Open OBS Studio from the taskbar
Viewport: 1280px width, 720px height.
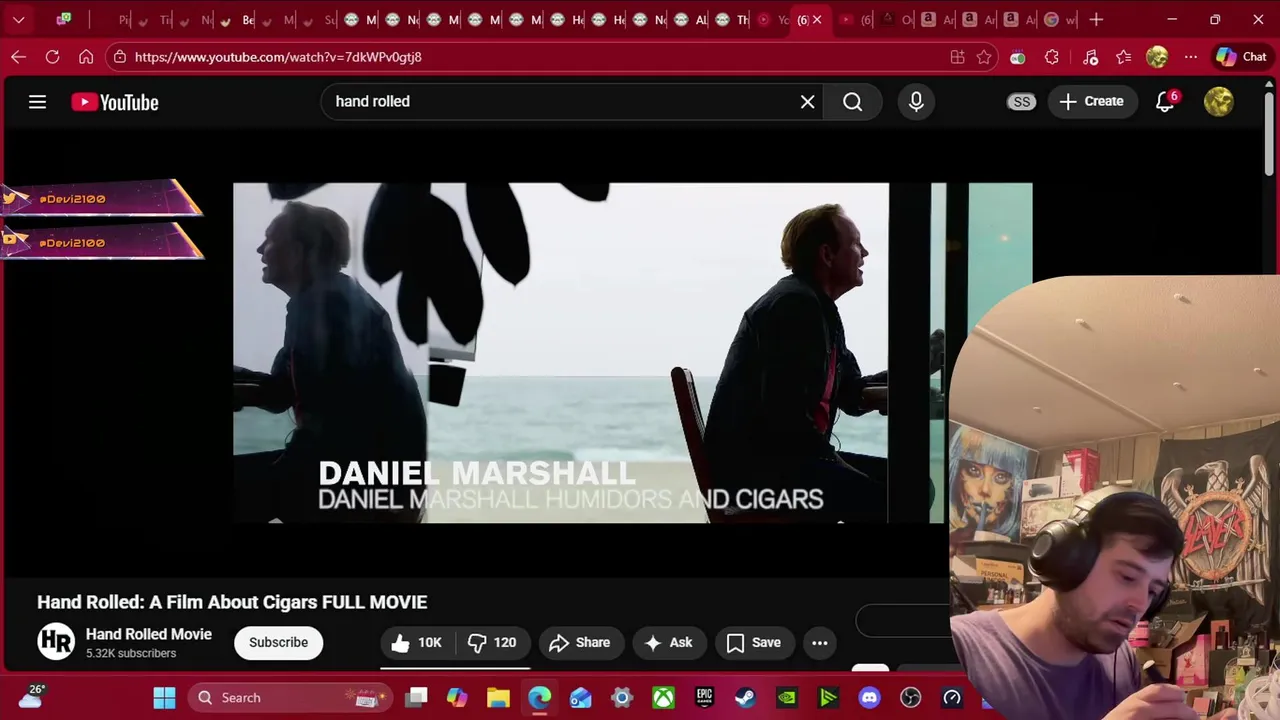910,697
